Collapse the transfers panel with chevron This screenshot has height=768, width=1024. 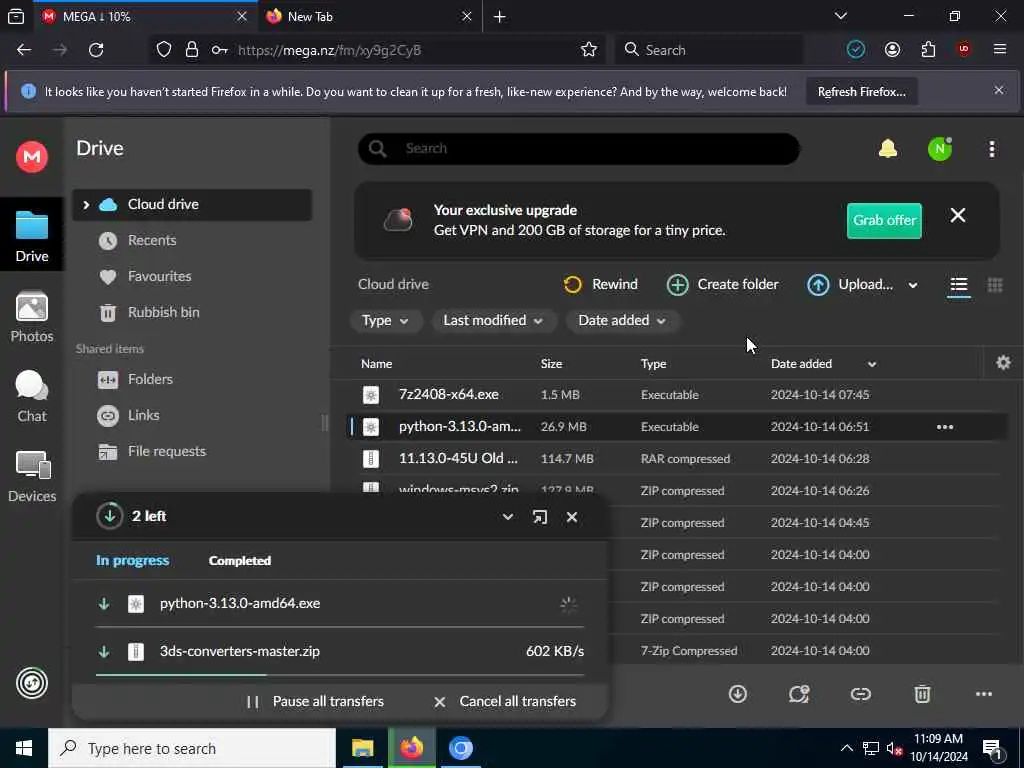[x=507, y=517]
